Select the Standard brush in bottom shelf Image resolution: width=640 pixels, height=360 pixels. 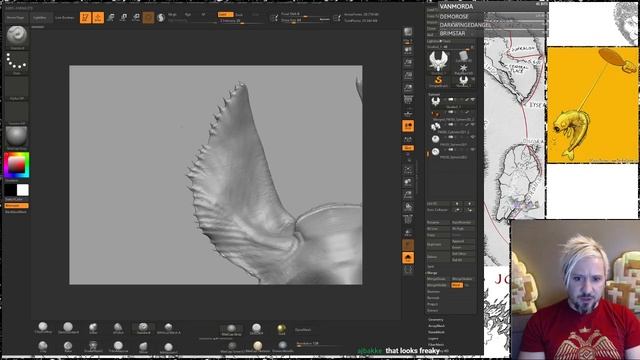[143, 328]
